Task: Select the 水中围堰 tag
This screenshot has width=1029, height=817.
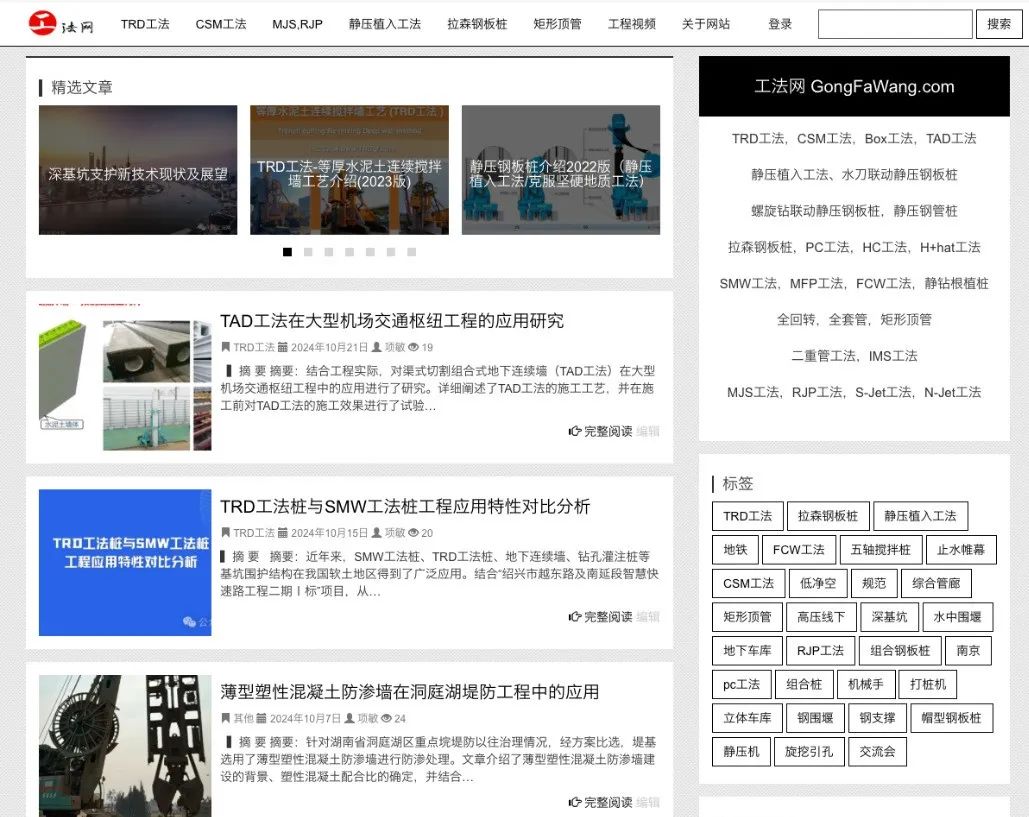Action: click(957, 617)
